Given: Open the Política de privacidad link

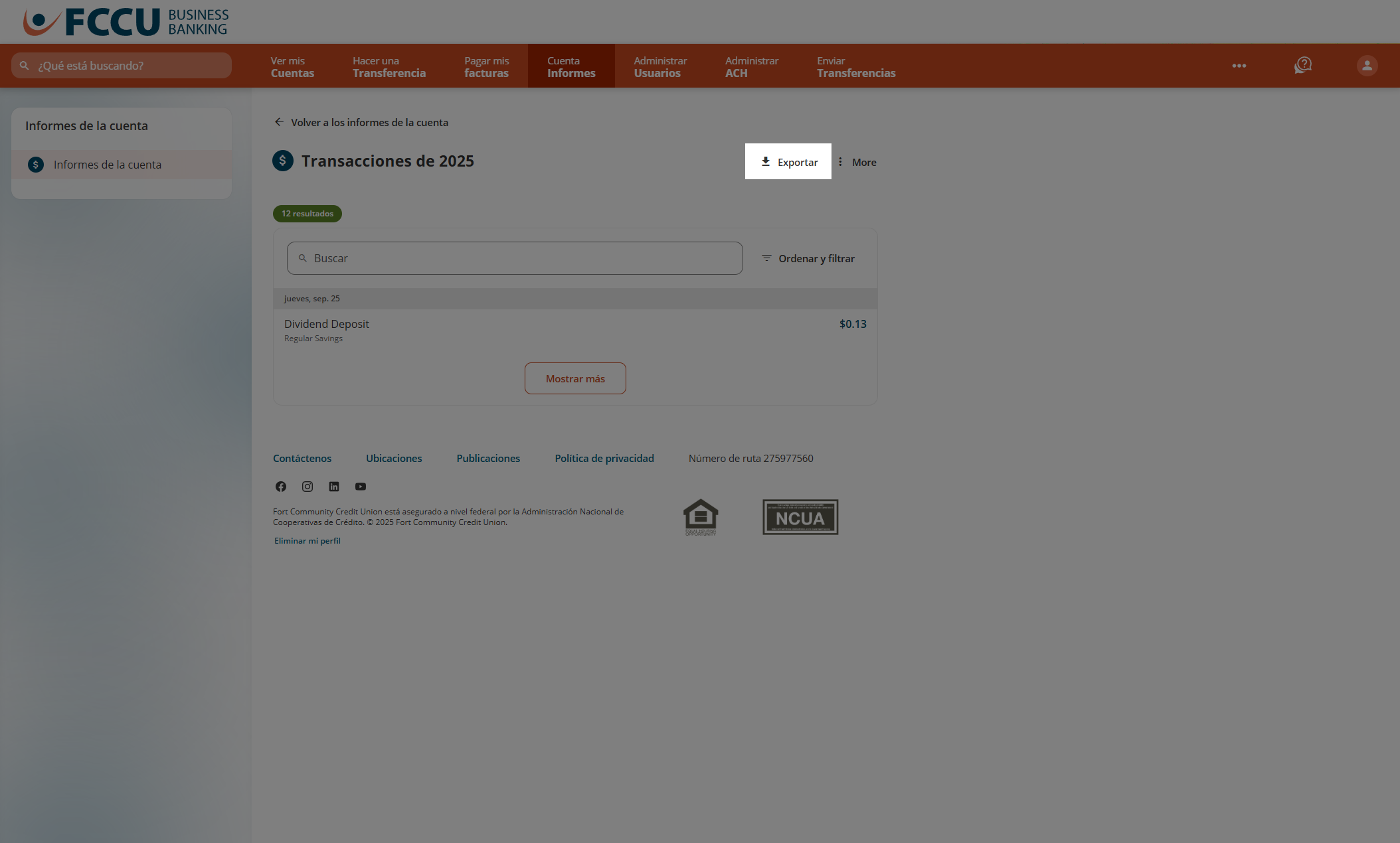Looking at the screenshot, I should (604, 458).
